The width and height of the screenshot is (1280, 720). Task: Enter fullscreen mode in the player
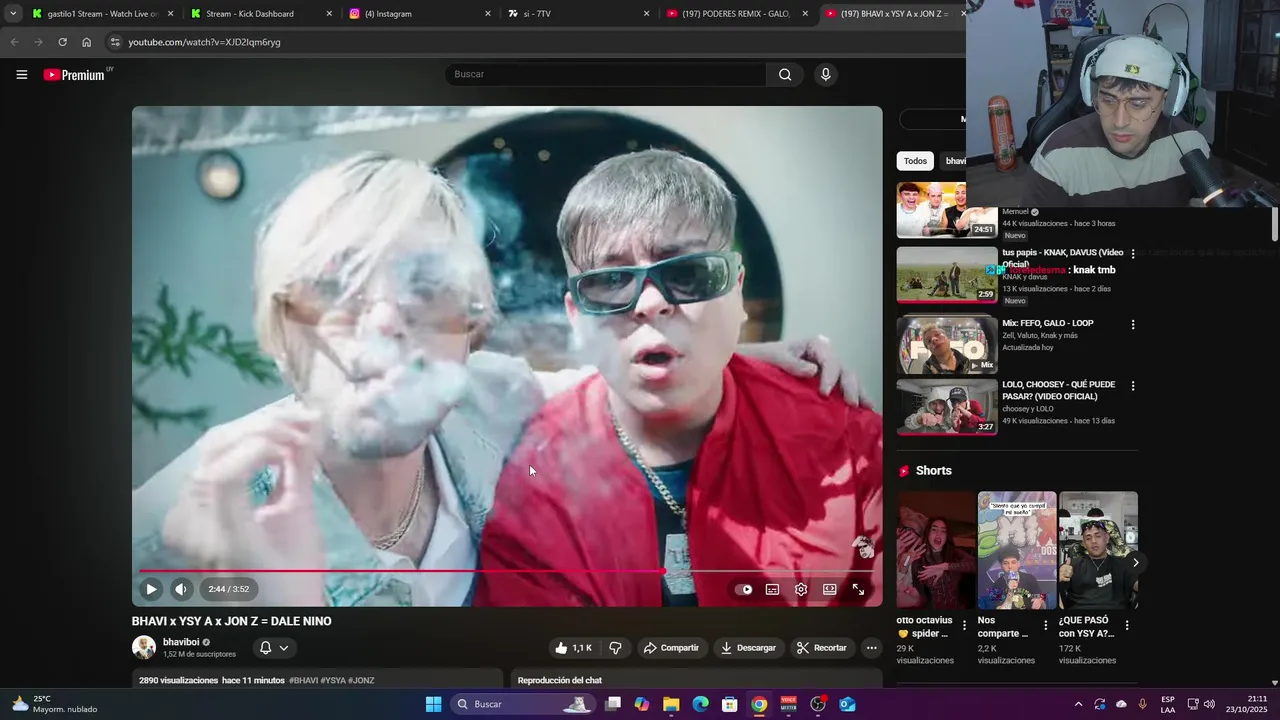pyautogui.click(x=858, y=589)
